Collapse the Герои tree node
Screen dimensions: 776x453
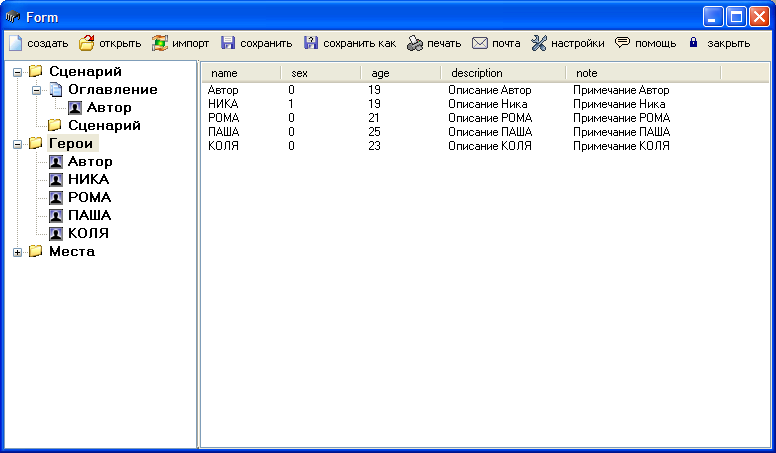(x=18, y=144)
